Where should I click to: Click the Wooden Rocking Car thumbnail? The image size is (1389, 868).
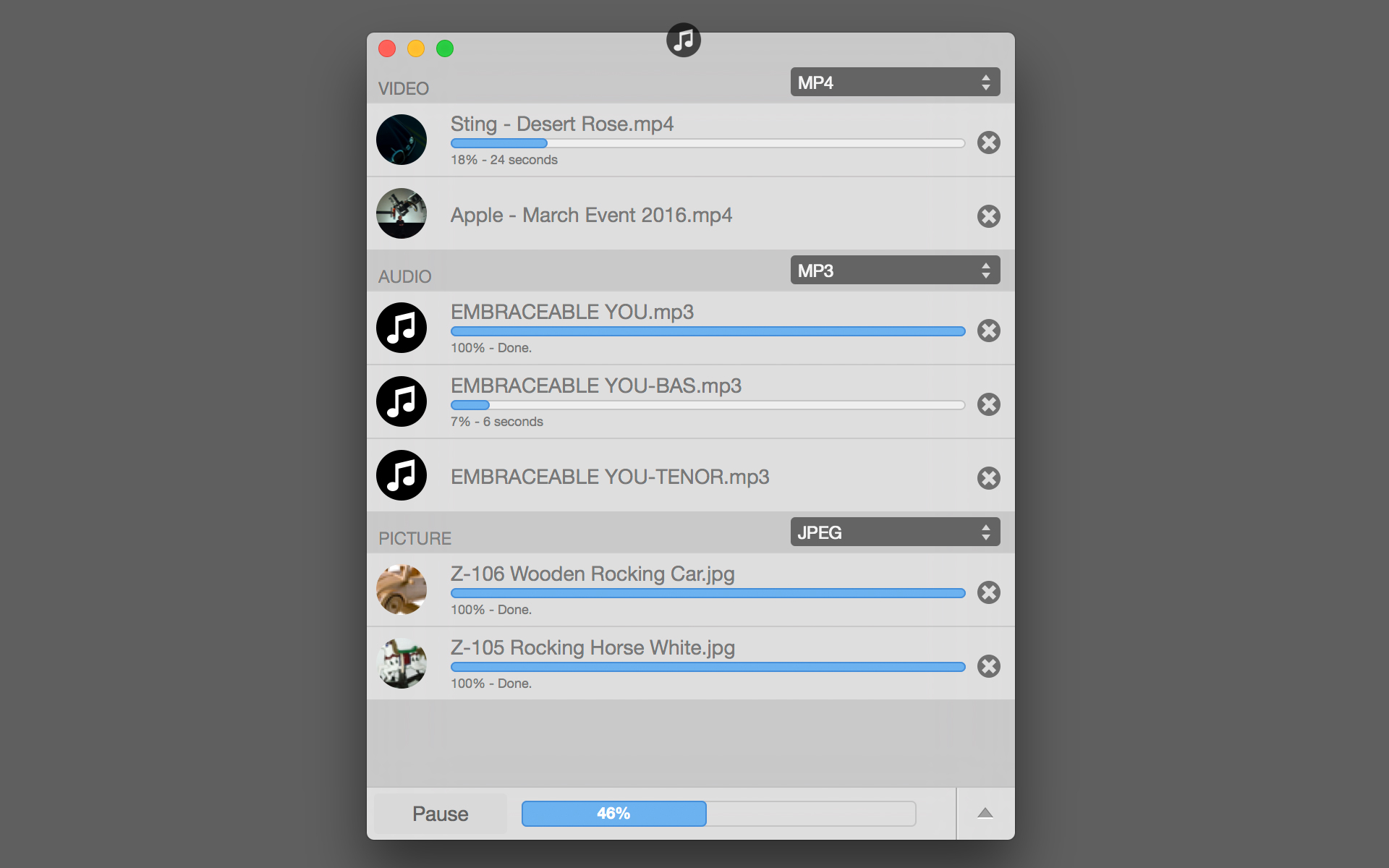click(402, 590)
